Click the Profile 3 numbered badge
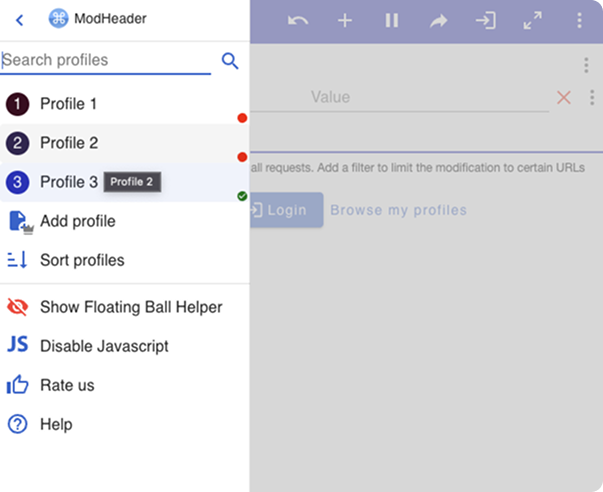This screenshot has height=492, width=603. (x=17, y=182)
